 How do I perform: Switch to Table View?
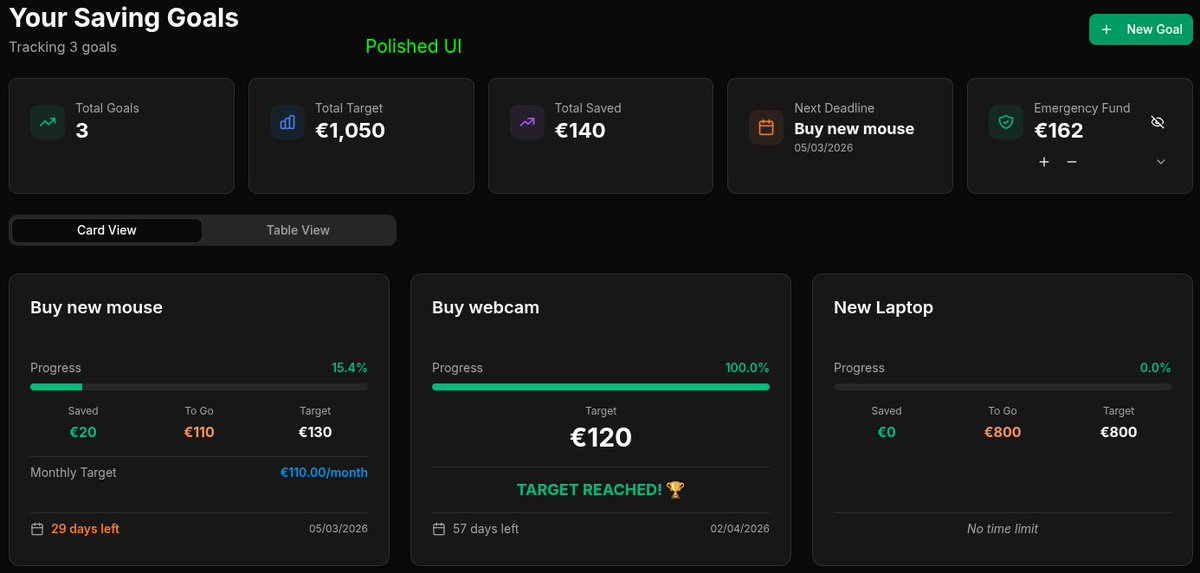(x=298, y=230)
